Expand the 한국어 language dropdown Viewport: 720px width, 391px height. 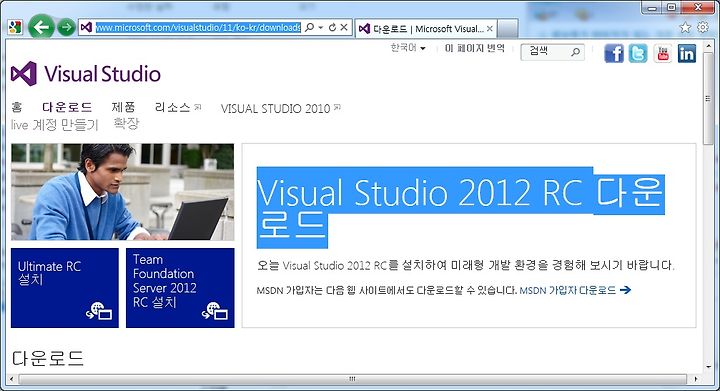[x=408, y=48]
